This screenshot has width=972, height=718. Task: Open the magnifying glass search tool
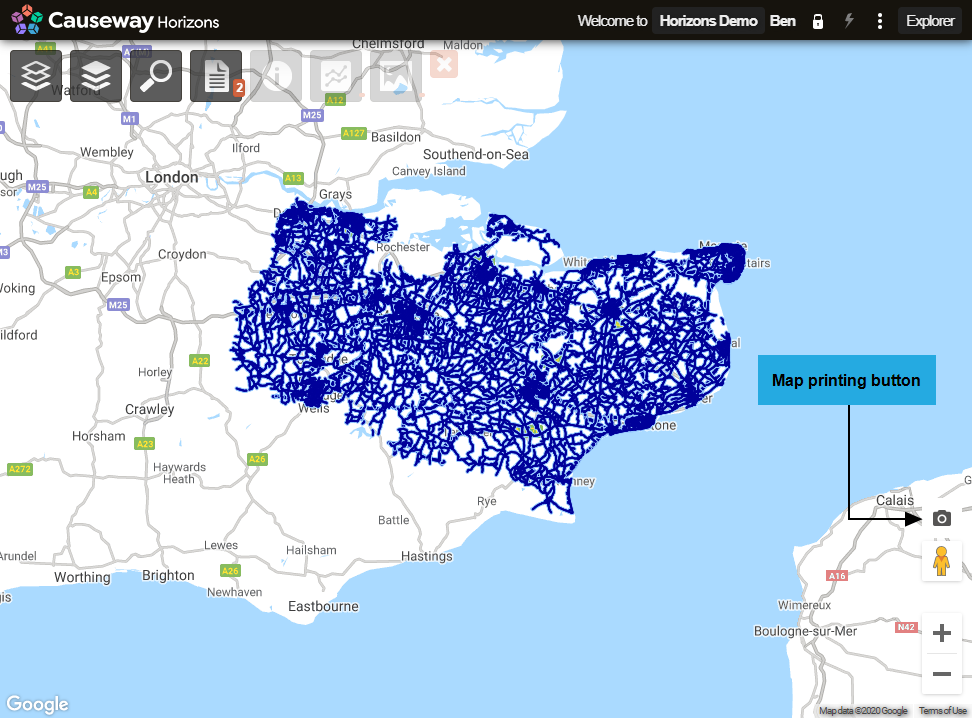(156, 76)
